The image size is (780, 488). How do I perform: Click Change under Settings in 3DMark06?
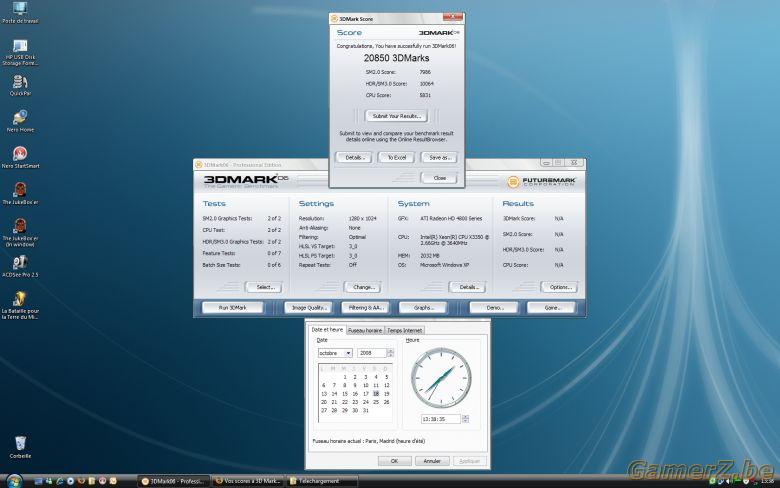point(363,287)
